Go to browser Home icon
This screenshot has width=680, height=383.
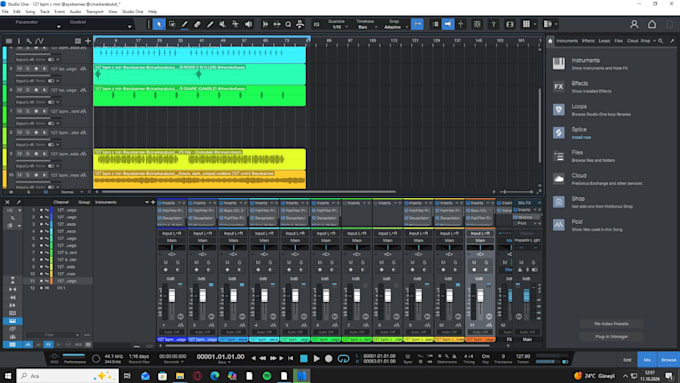[x=550, y=41]
